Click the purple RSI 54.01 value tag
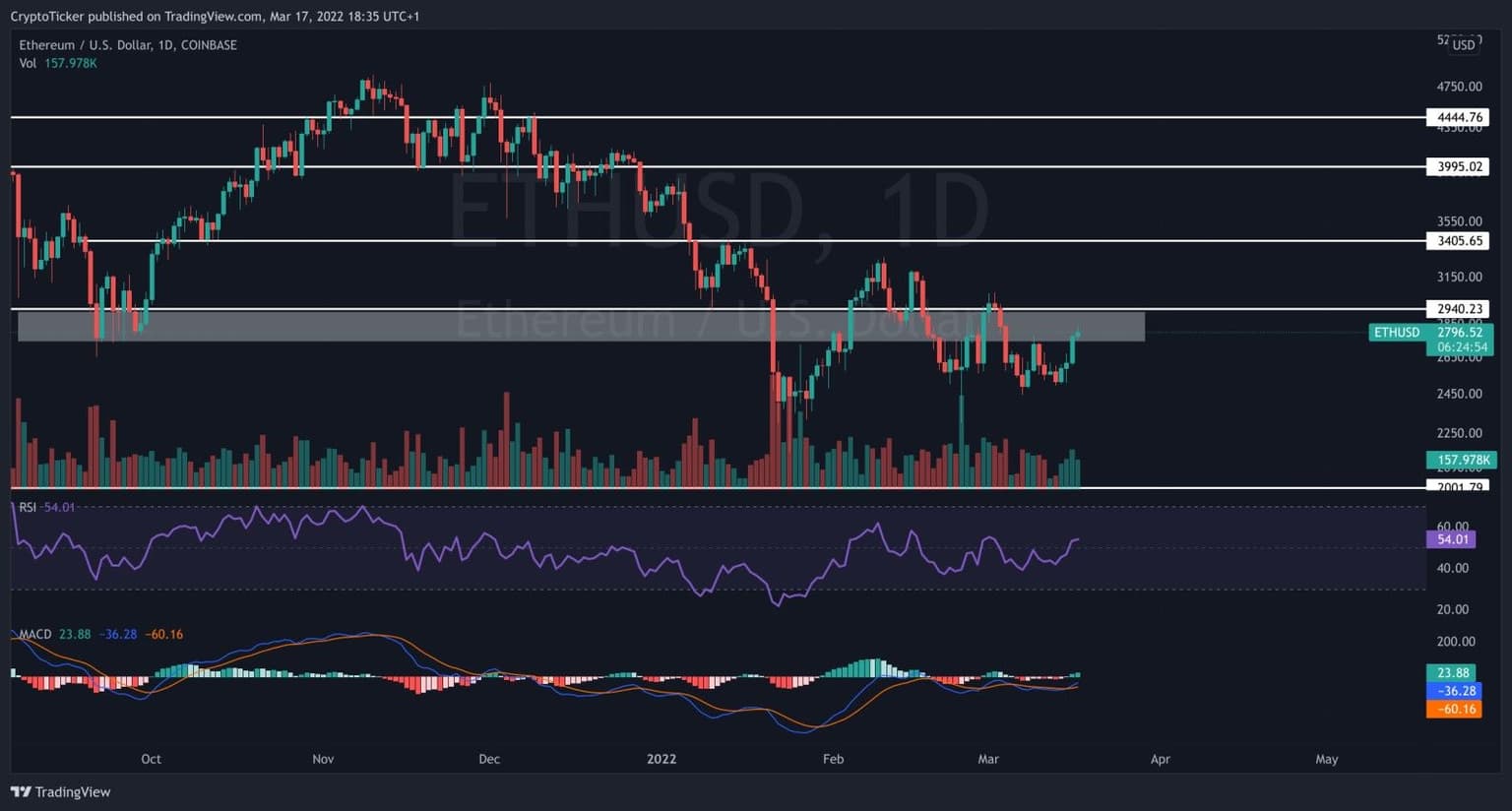1512x811 pixels. click(1452, 539)
